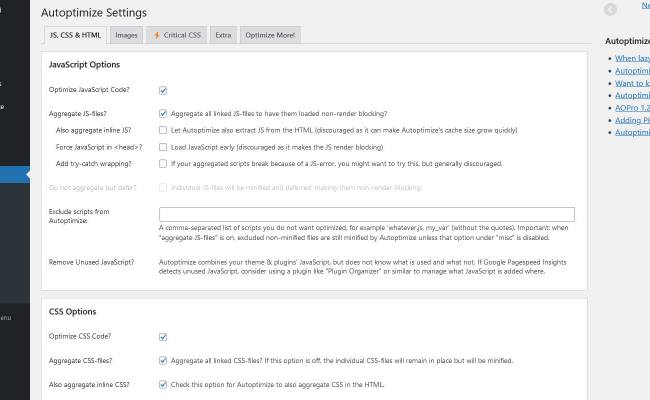
Task: Click the CSS Options heading
Action: (73, 312)
